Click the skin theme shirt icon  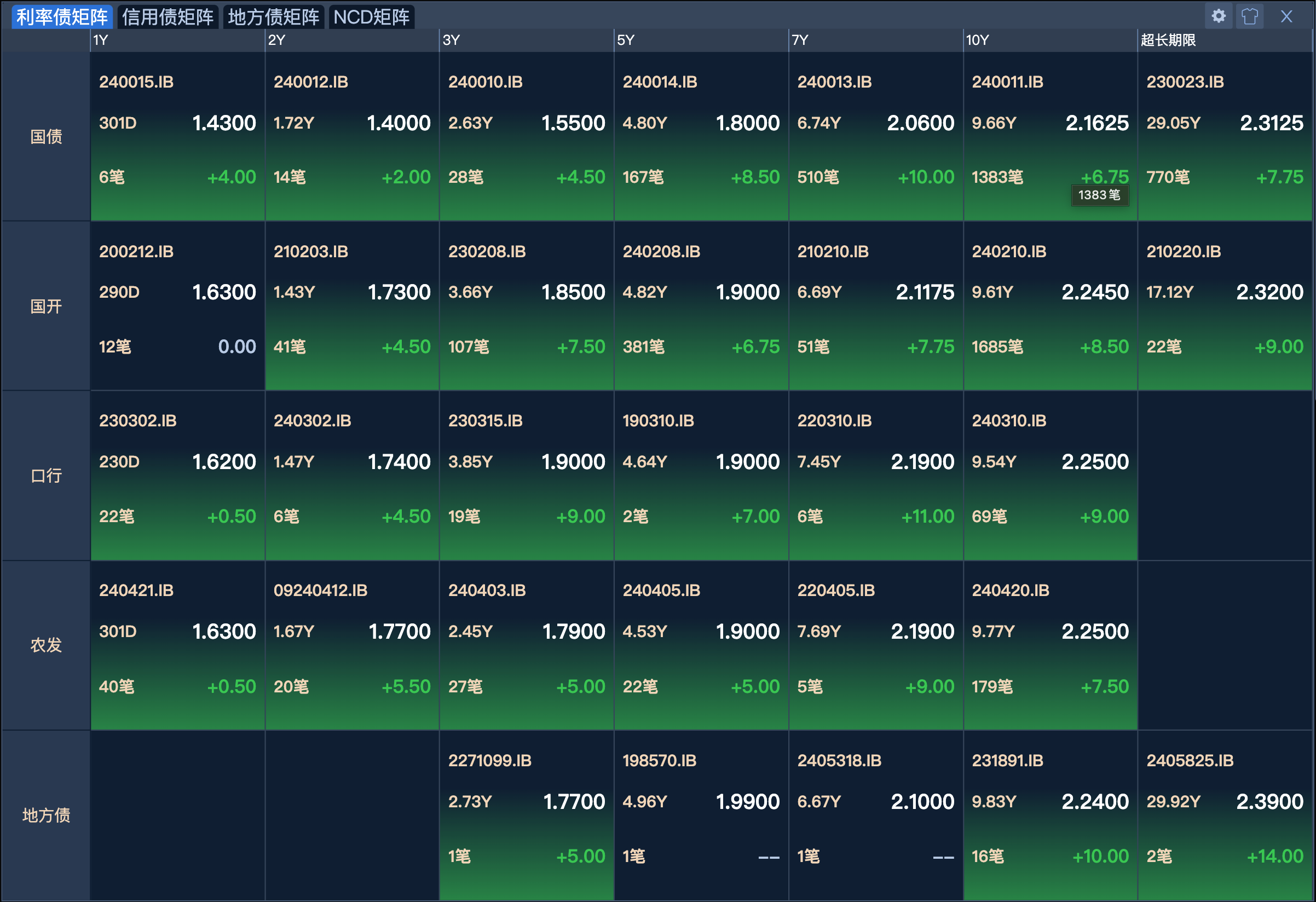[1250, 16]
